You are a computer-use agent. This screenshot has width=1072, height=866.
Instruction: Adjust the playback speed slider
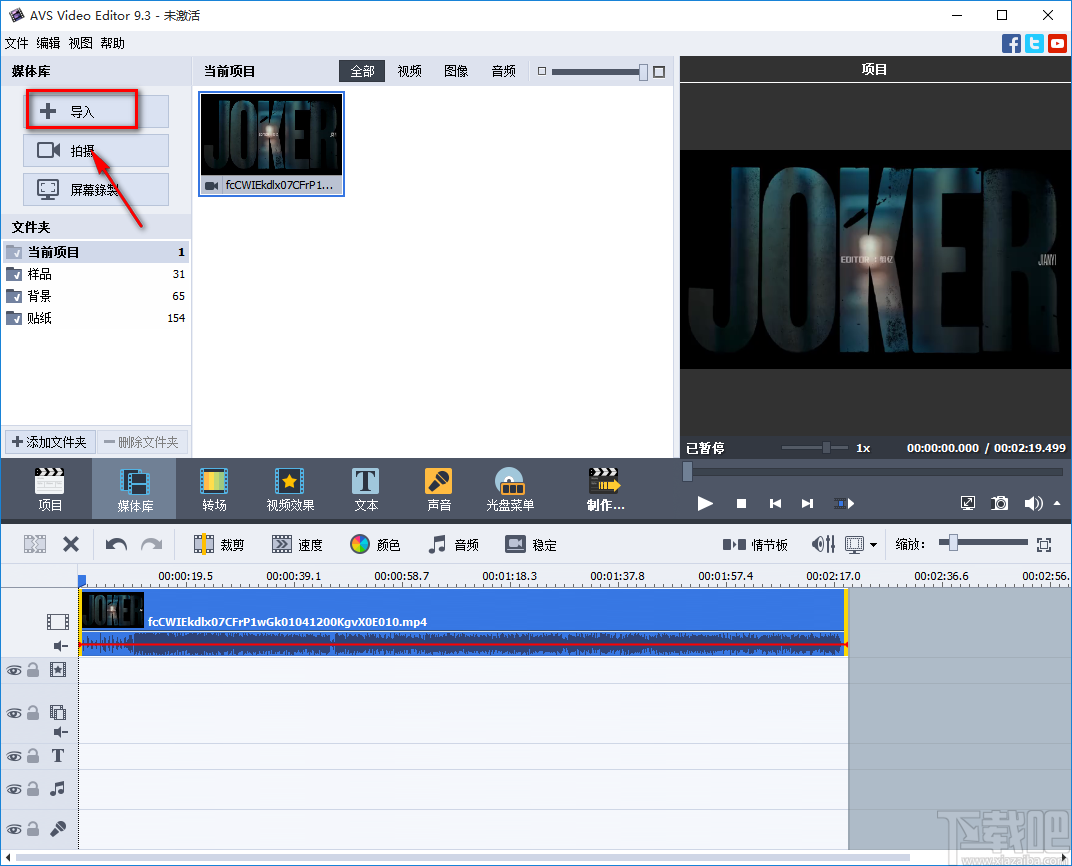826,448
